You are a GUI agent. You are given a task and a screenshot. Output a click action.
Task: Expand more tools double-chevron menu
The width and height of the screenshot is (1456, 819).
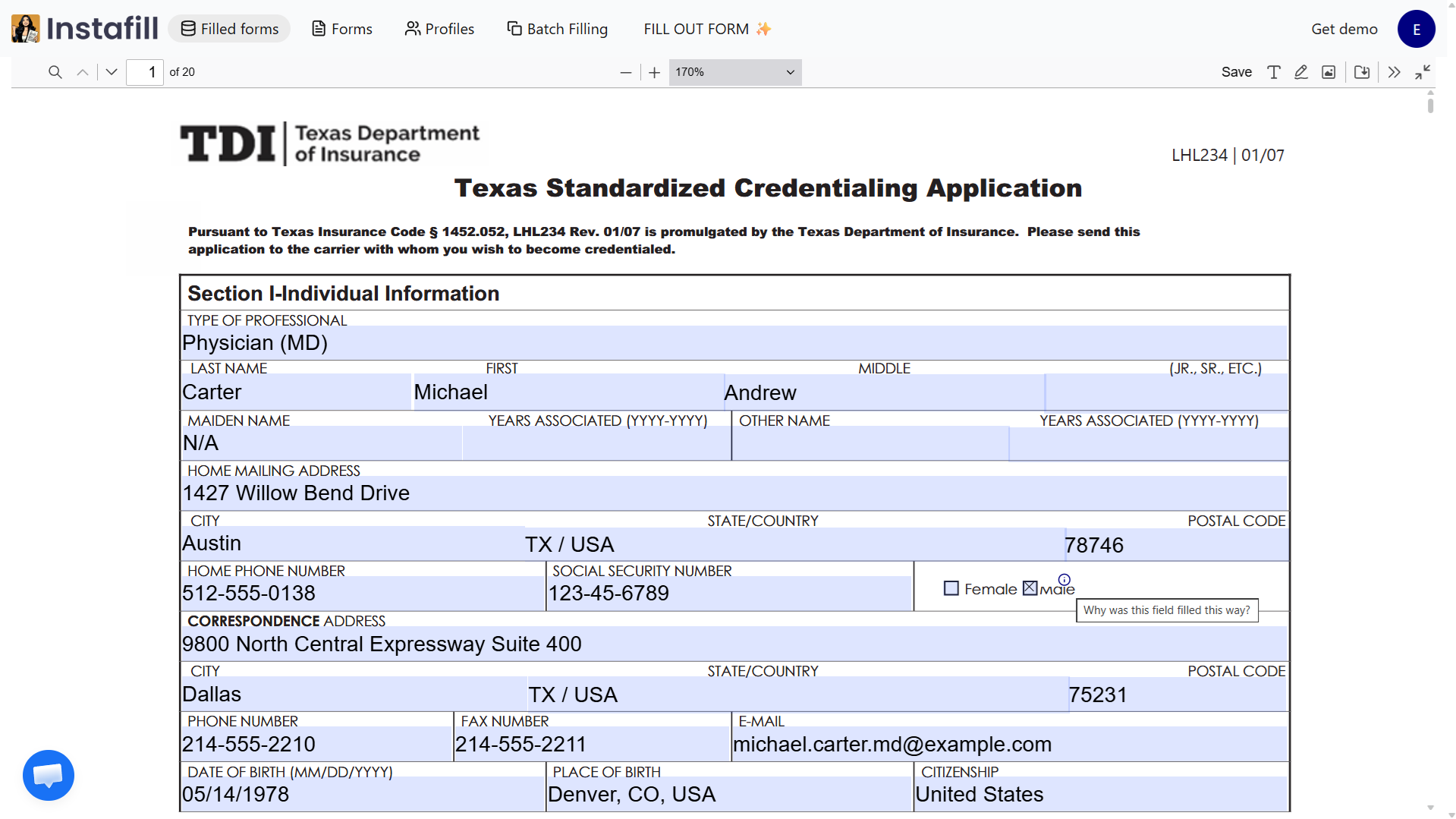pyautogui.click(x=1394, y=72)
